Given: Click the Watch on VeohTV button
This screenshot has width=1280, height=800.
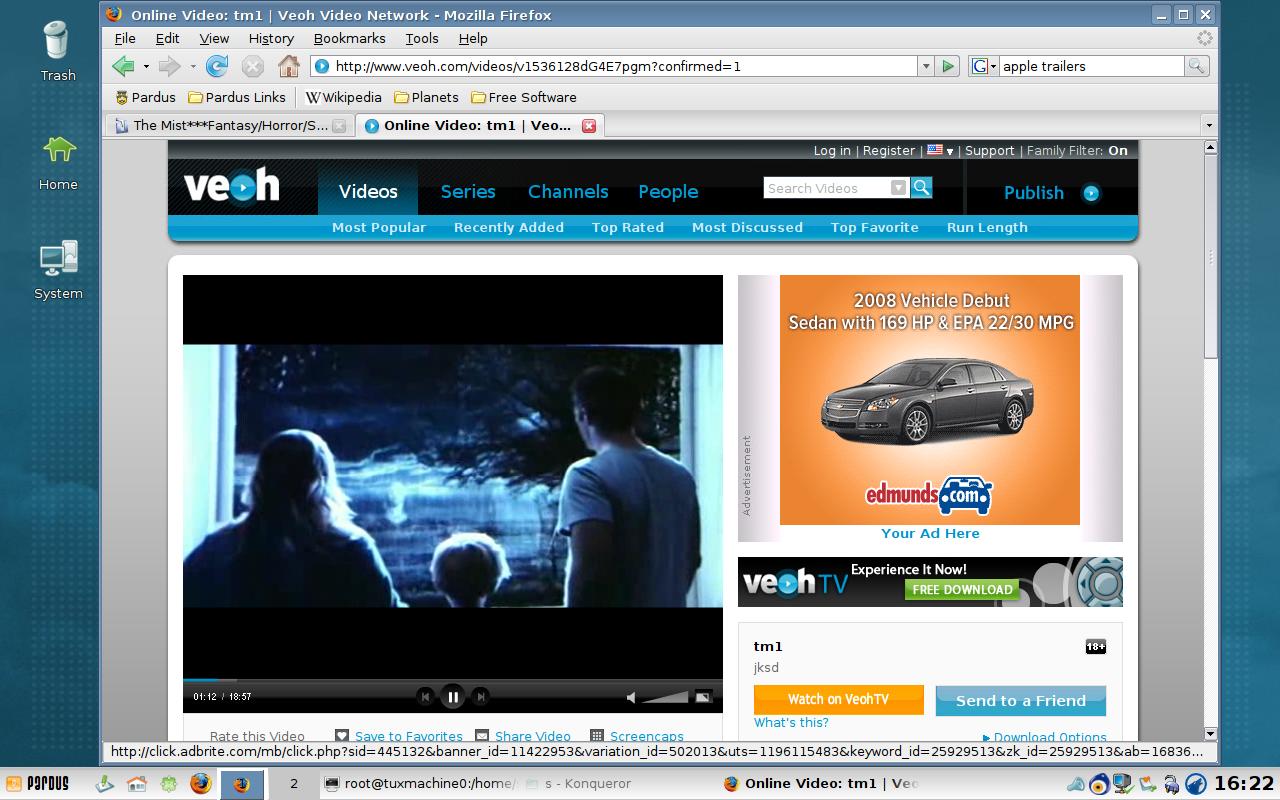Looking at the screenshot, I should coord(838,700).
